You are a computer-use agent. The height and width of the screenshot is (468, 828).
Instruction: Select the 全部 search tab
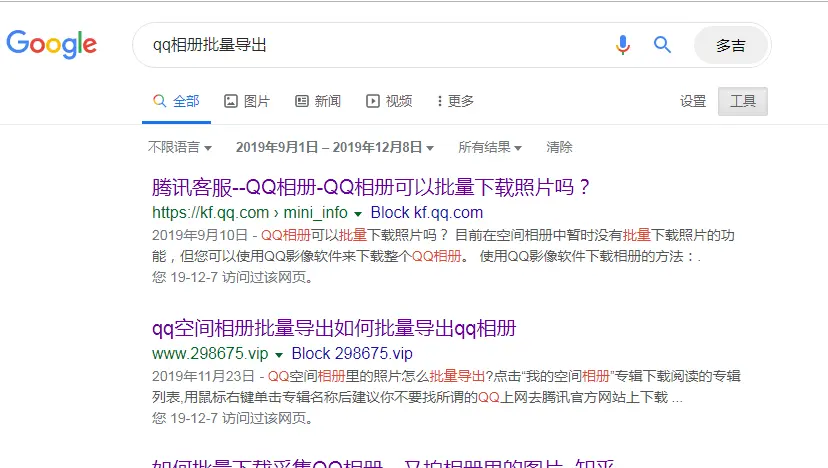[x=176, y=101]
